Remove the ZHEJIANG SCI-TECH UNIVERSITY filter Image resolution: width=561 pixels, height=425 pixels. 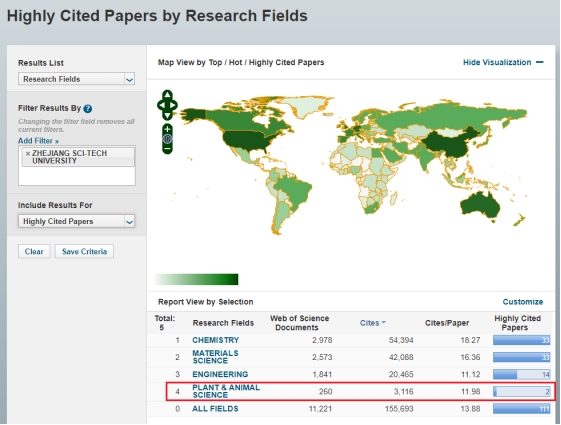click(28, 153)
